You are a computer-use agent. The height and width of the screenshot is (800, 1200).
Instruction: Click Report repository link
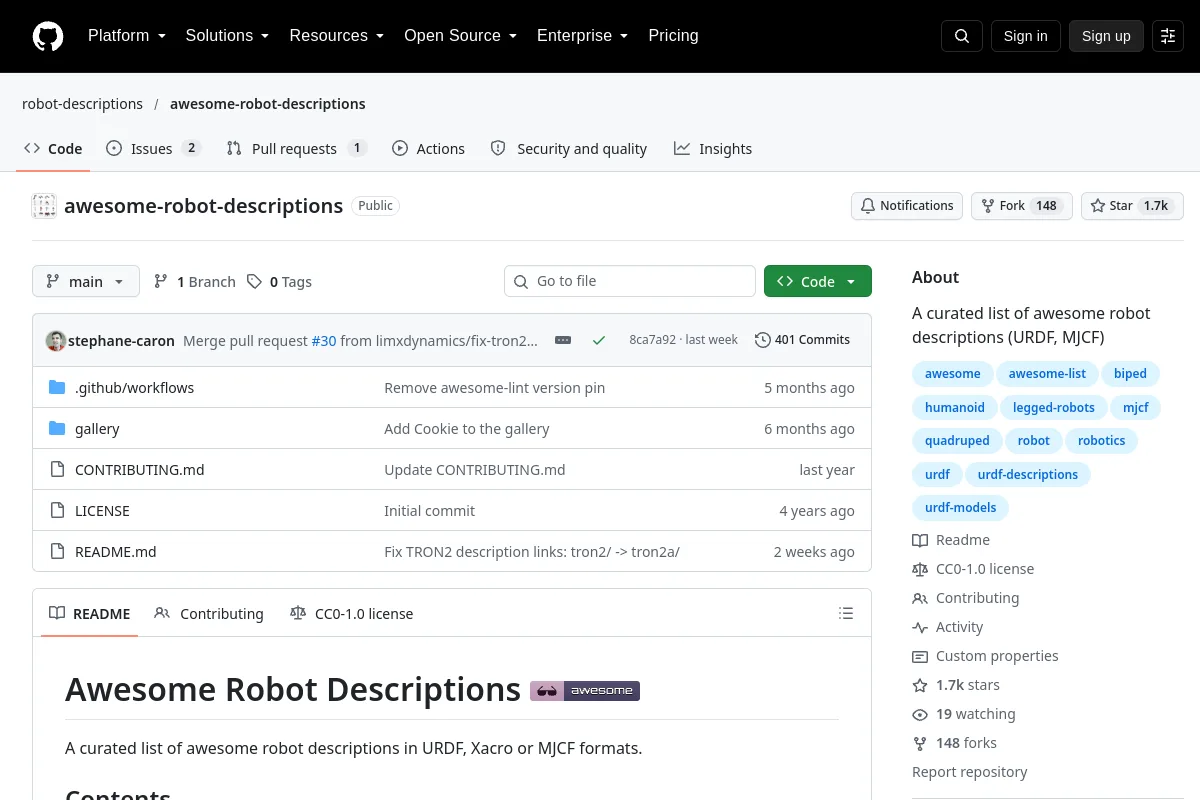(x=970, y=772)
